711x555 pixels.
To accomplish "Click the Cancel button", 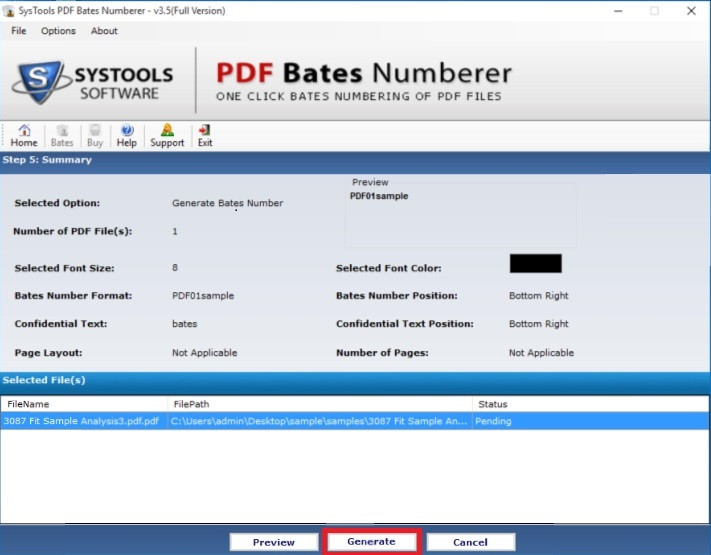I will pos(471,542).
